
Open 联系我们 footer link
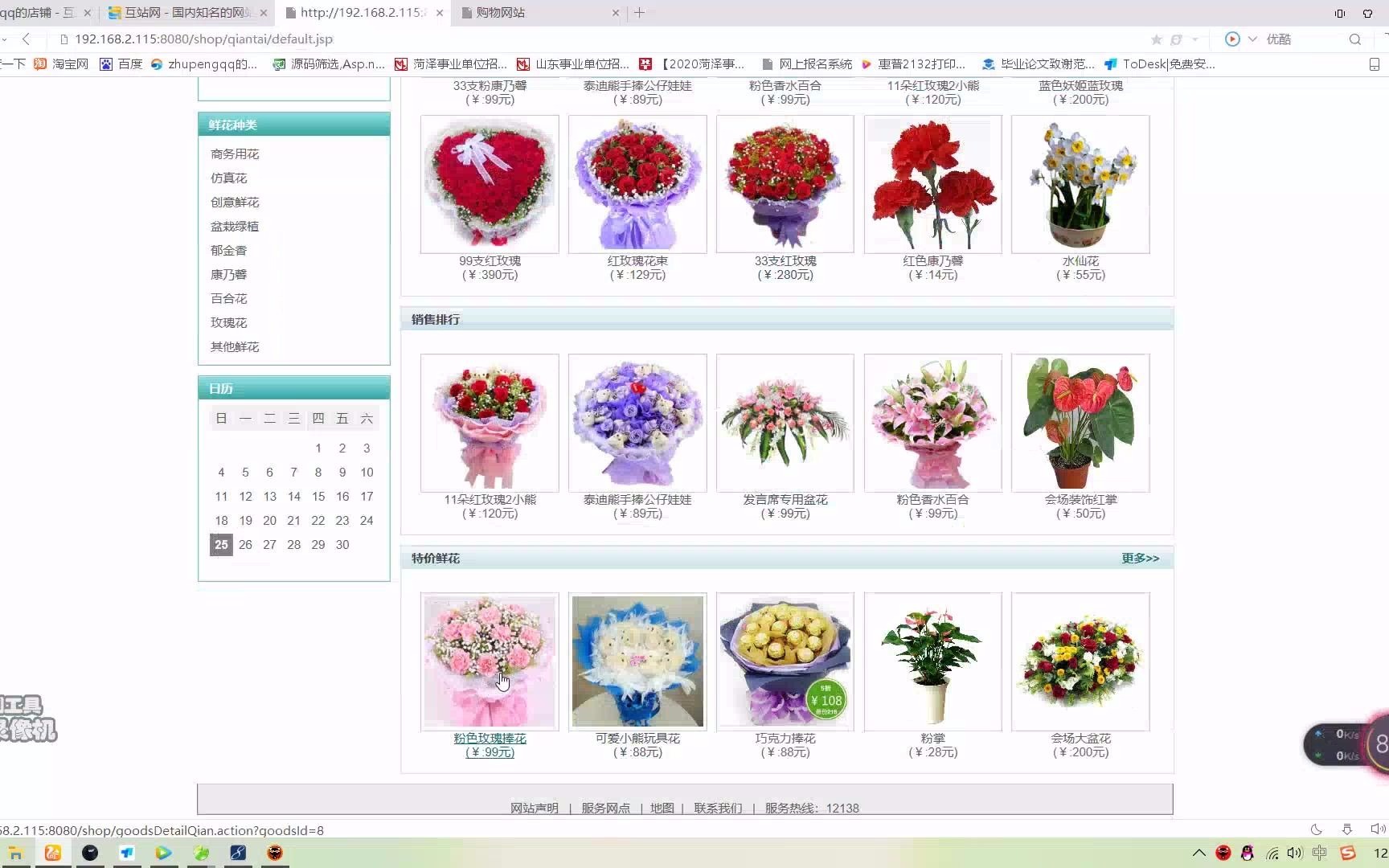click(x=719, y=809)
